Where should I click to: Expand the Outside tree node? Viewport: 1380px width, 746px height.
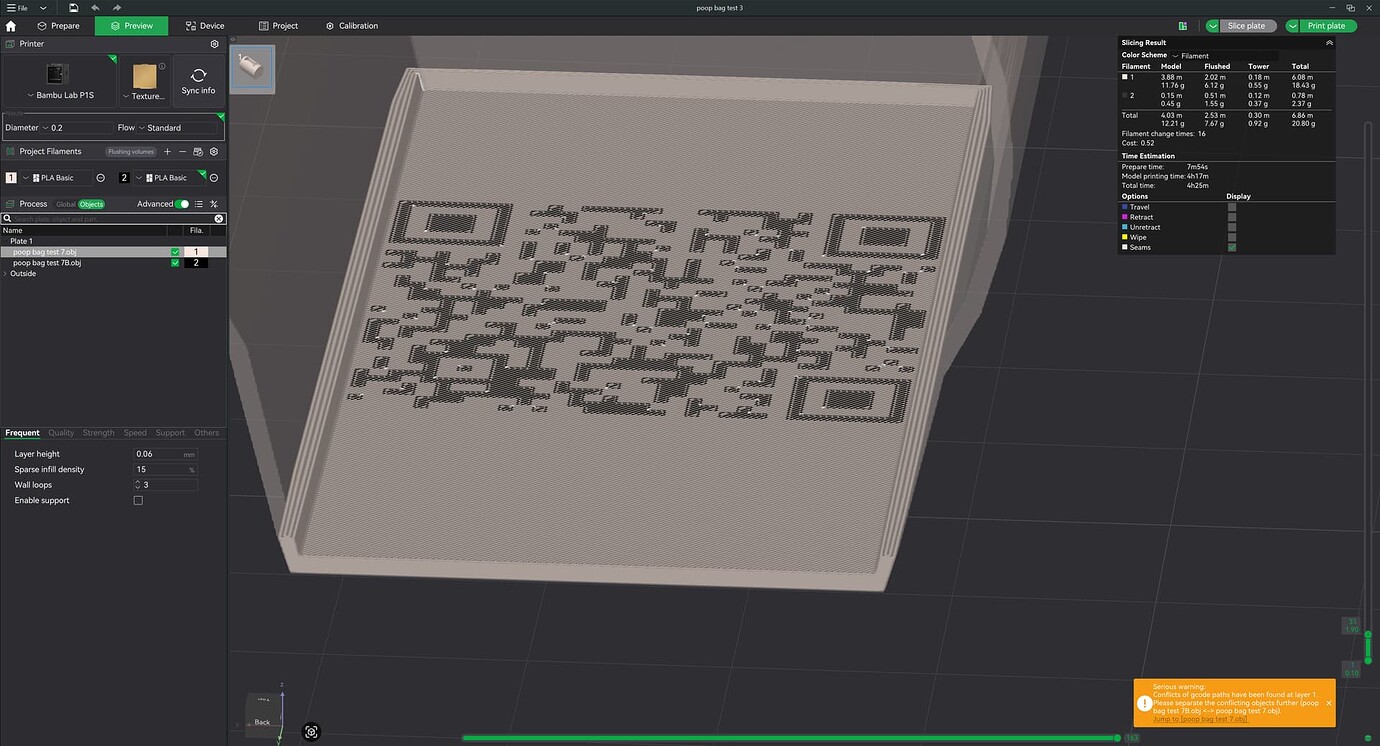(x=6, y=274)
